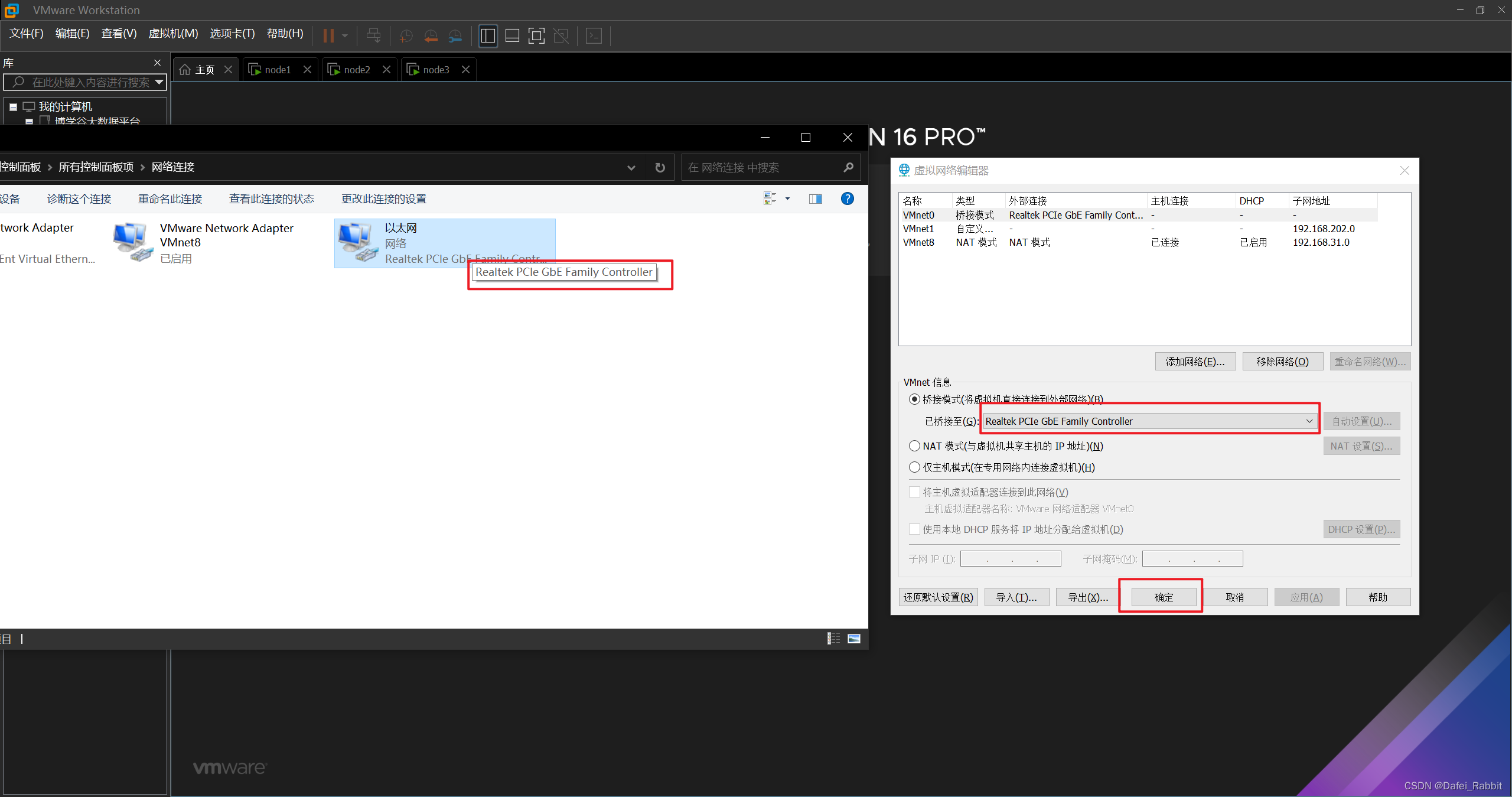1512x797 pixels.
Task: Open the bridged-to Realtek adapter dropdown
Action: [1149, 421]
